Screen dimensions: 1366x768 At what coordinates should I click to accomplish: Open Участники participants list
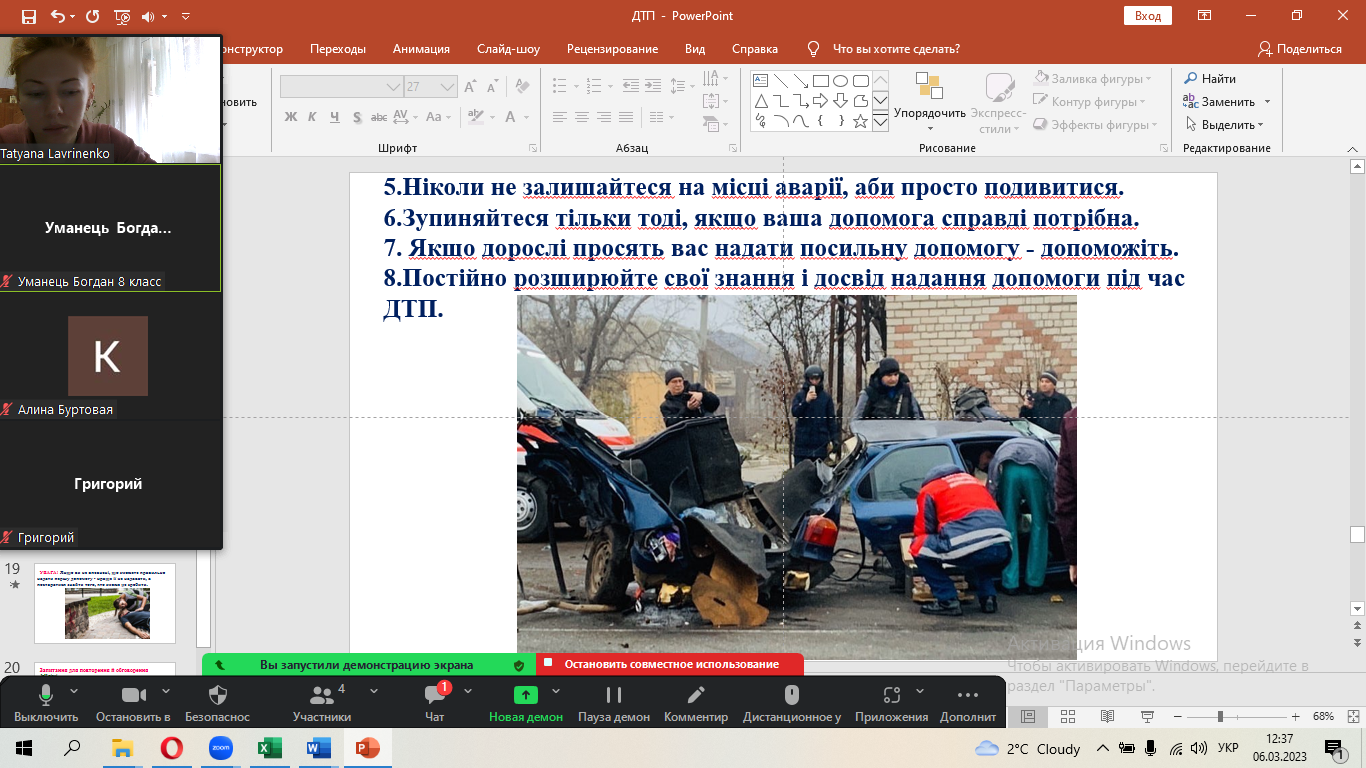tap(322, 696)
